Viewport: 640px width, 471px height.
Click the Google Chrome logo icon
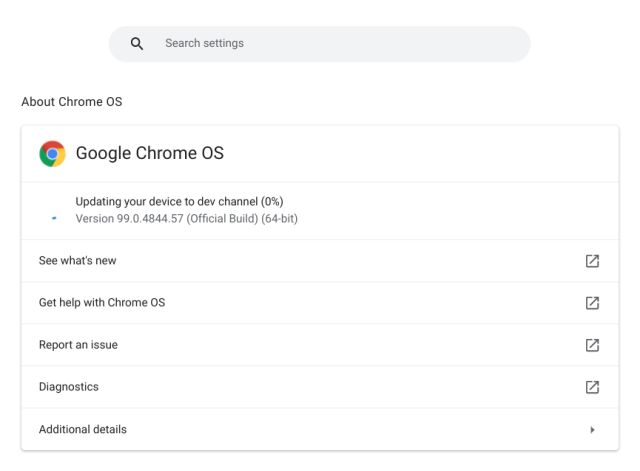click(x=52, y=153)
